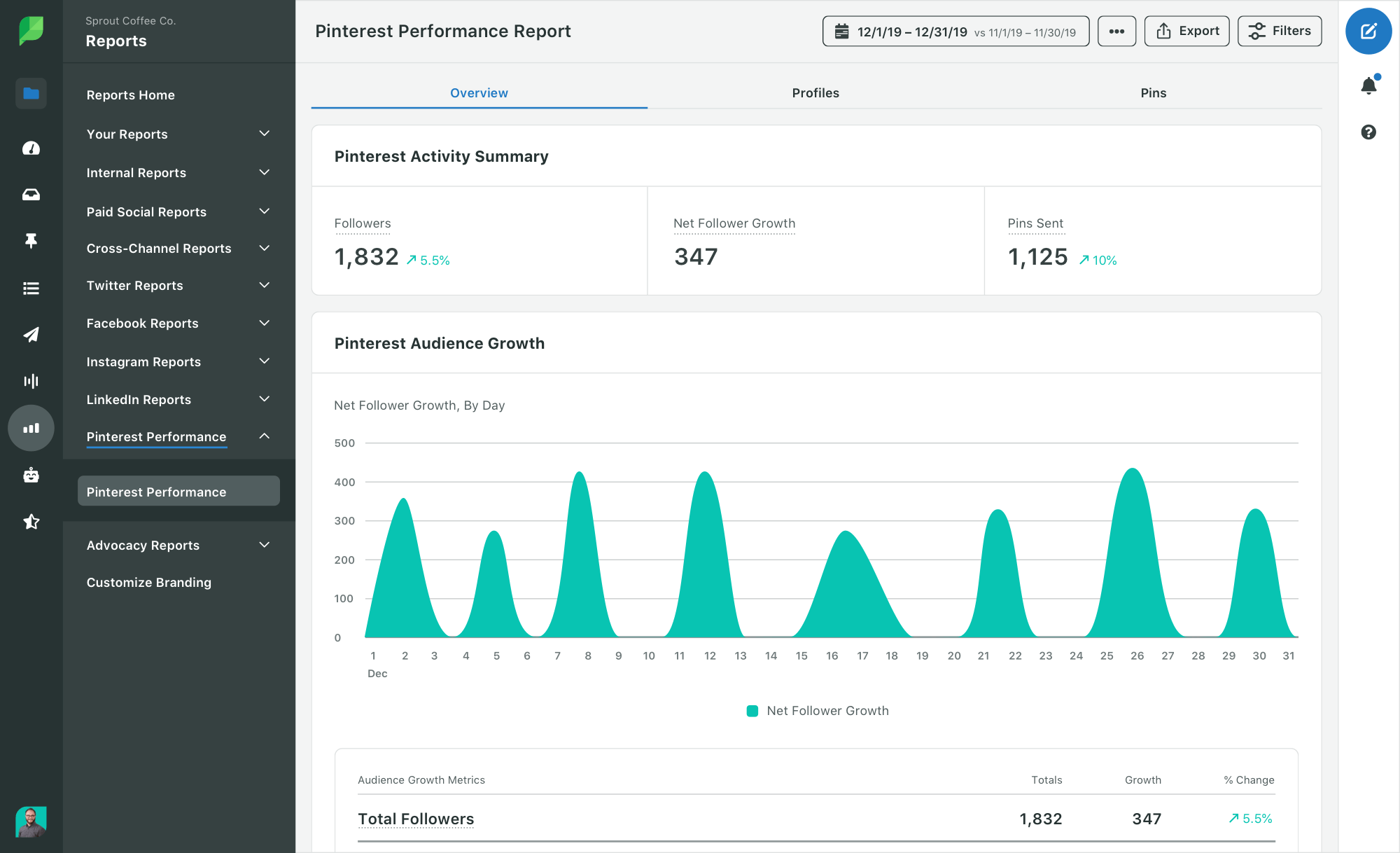Open the folder icon in the sidebar
1400x853 pixels.
coord(31,93)
